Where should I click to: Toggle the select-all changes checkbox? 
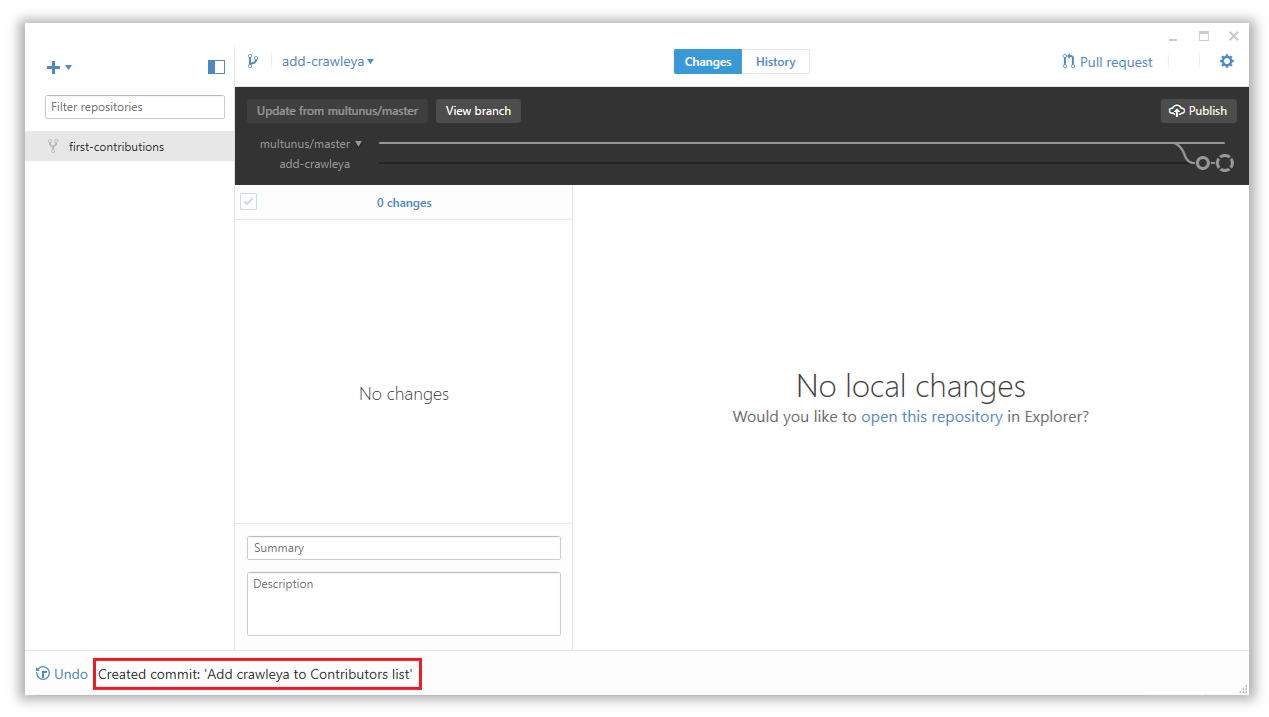click(x=248, y=202)
